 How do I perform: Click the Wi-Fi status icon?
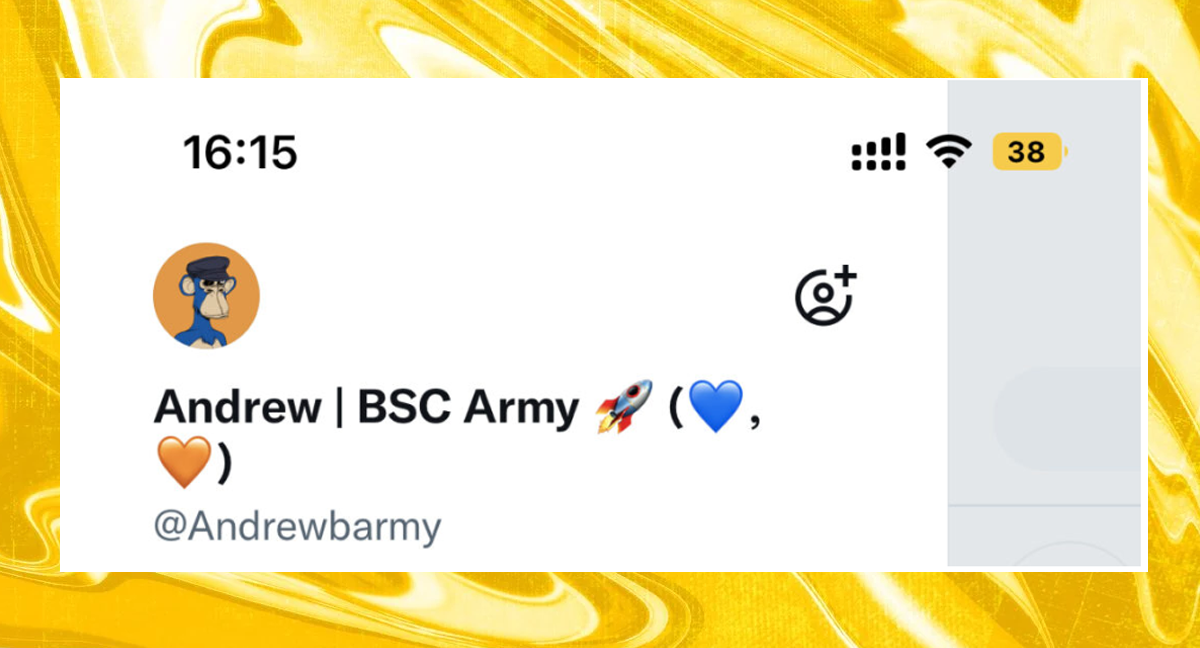click(x=949, y=152)
